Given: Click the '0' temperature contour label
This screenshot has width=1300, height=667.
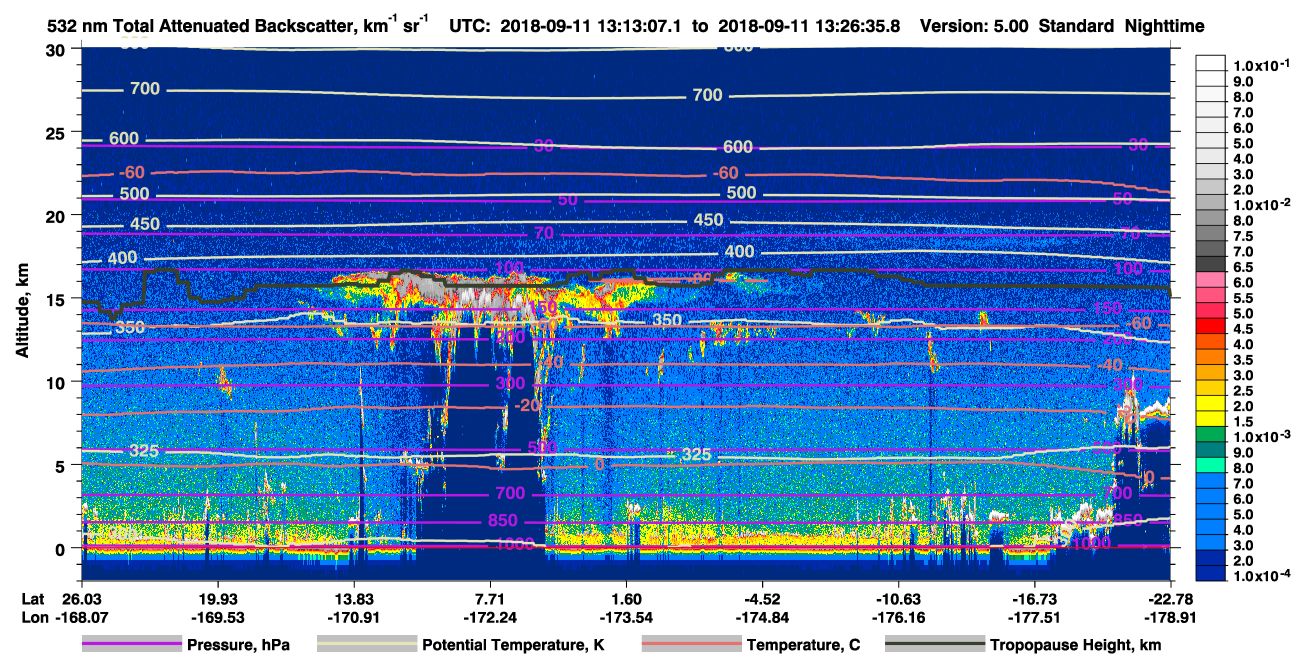Looking at the screenshot, I should pos(599,465).
